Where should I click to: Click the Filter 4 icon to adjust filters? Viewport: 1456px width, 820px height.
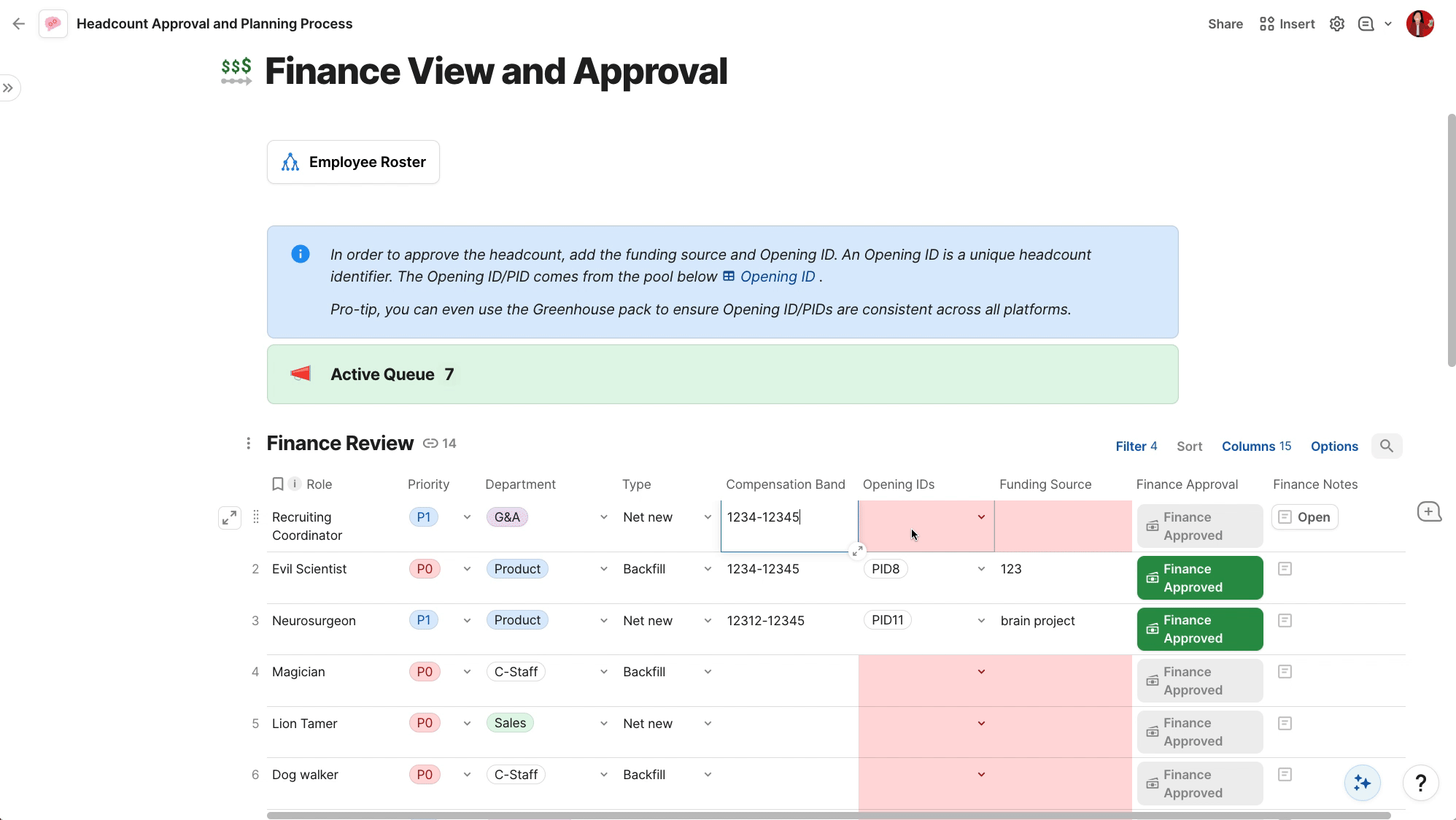[x=1137, y=446]
